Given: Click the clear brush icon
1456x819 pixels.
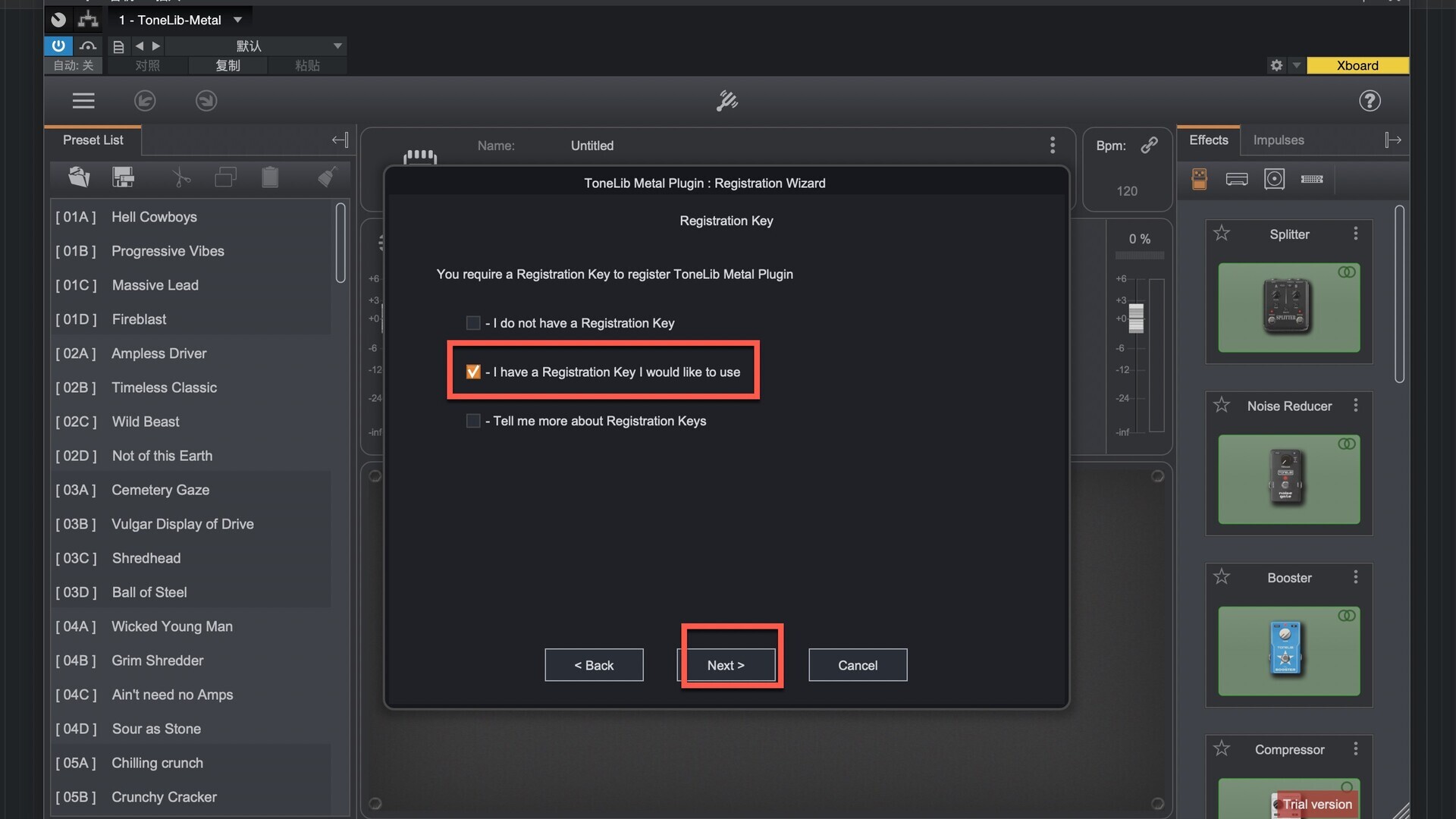Looking at the screenshot, I should [x=327, y=177].
